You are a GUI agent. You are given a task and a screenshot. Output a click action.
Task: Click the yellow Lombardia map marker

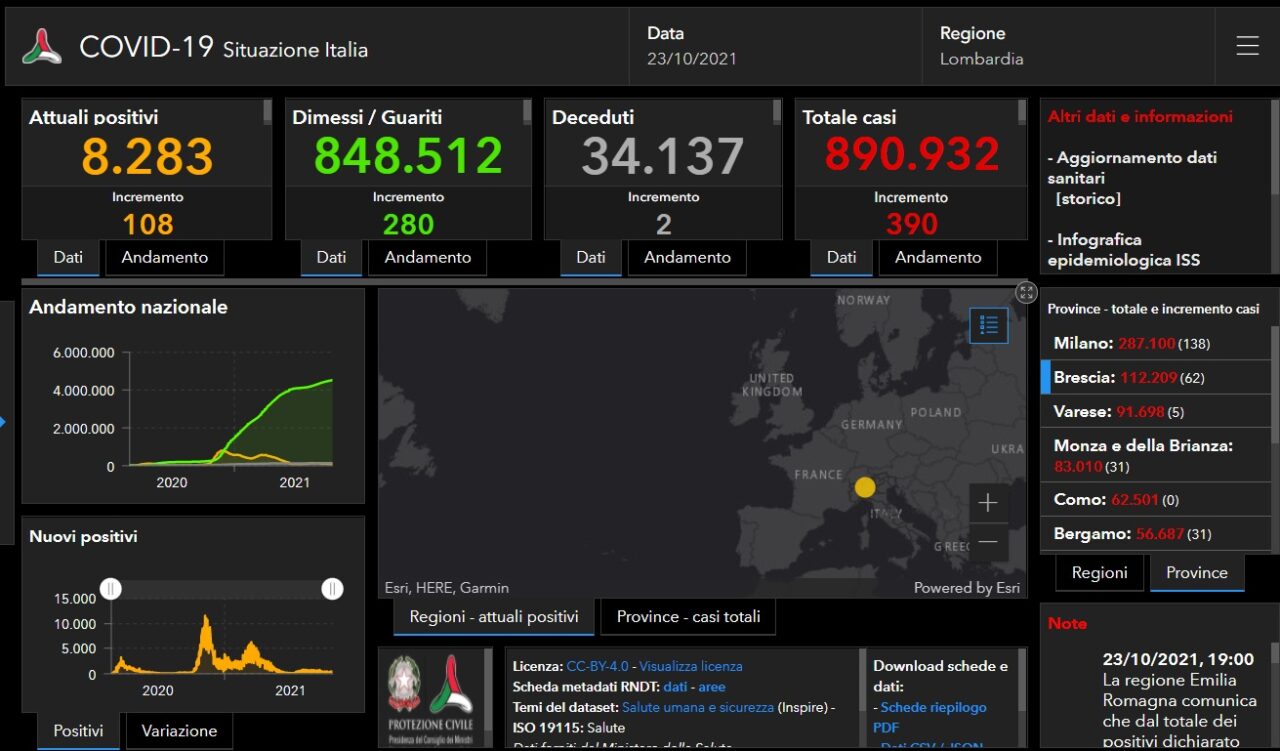pos(865,488)
